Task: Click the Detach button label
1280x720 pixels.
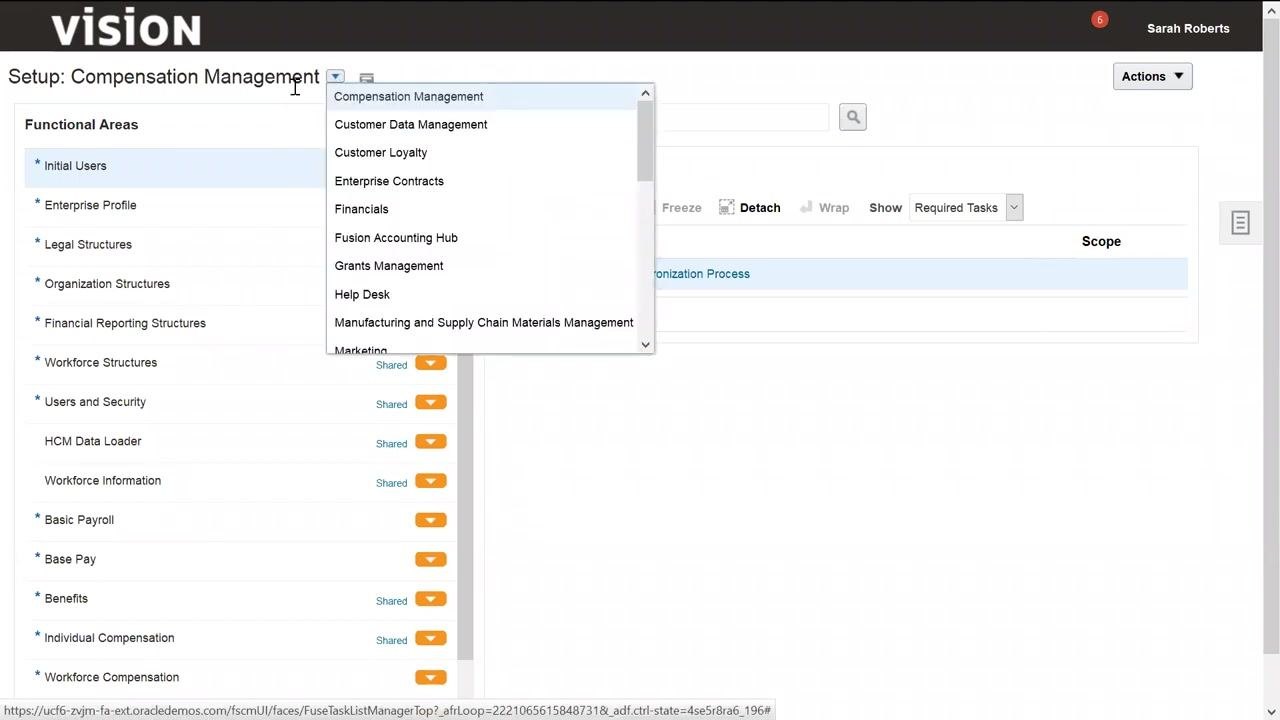Action: 760,208
